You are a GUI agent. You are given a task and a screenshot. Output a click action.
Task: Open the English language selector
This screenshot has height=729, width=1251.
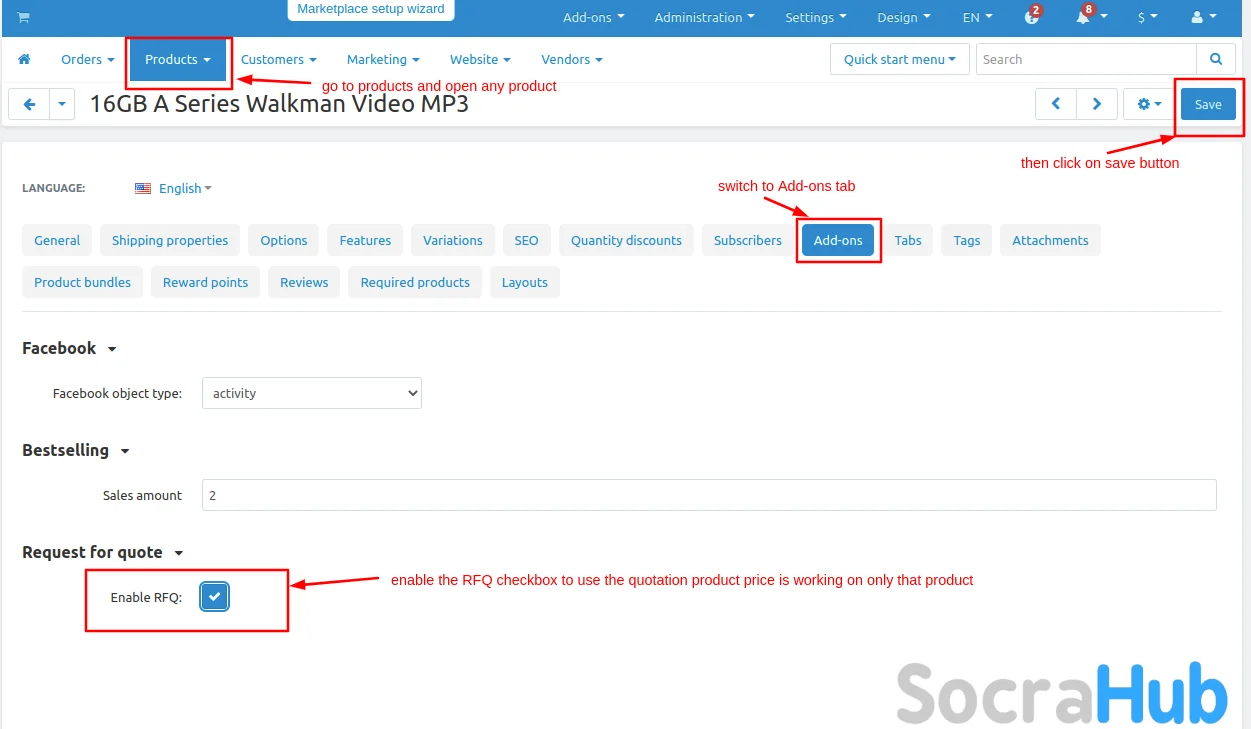coord(174,188)
